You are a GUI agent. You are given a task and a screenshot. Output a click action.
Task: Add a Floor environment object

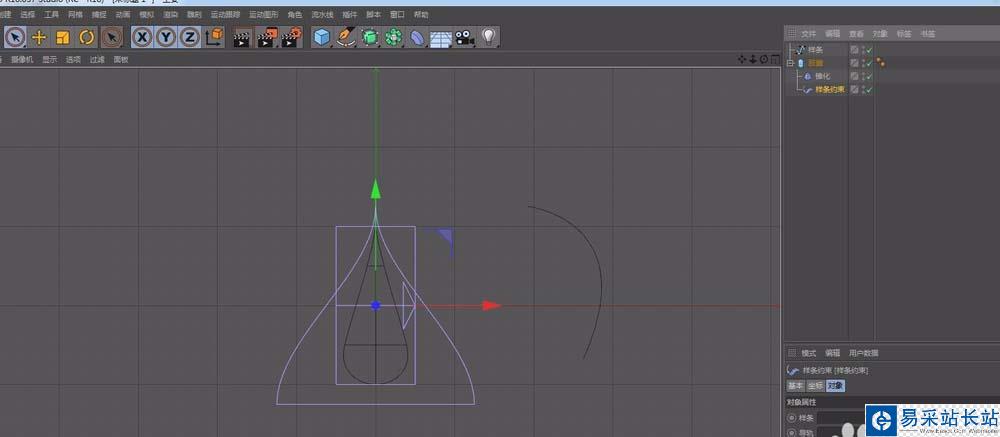point(441,39)
